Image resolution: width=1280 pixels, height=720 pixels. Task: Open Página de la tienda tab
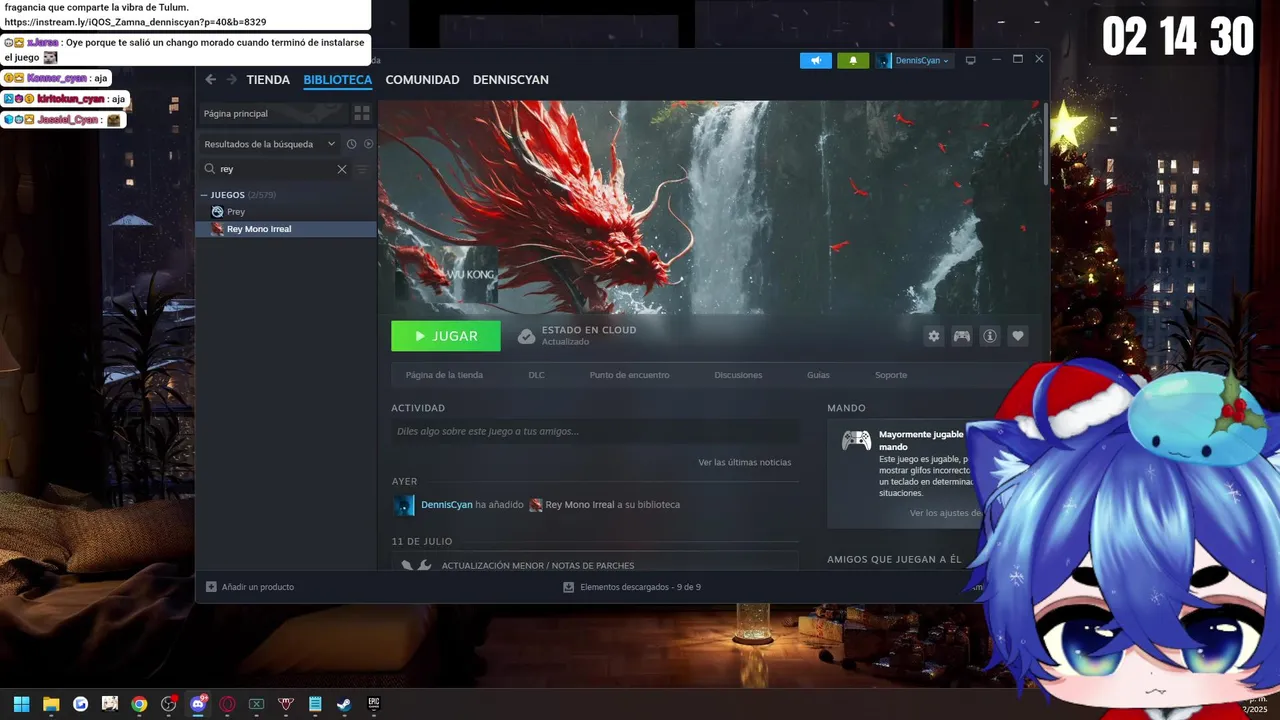pos(444,375)
